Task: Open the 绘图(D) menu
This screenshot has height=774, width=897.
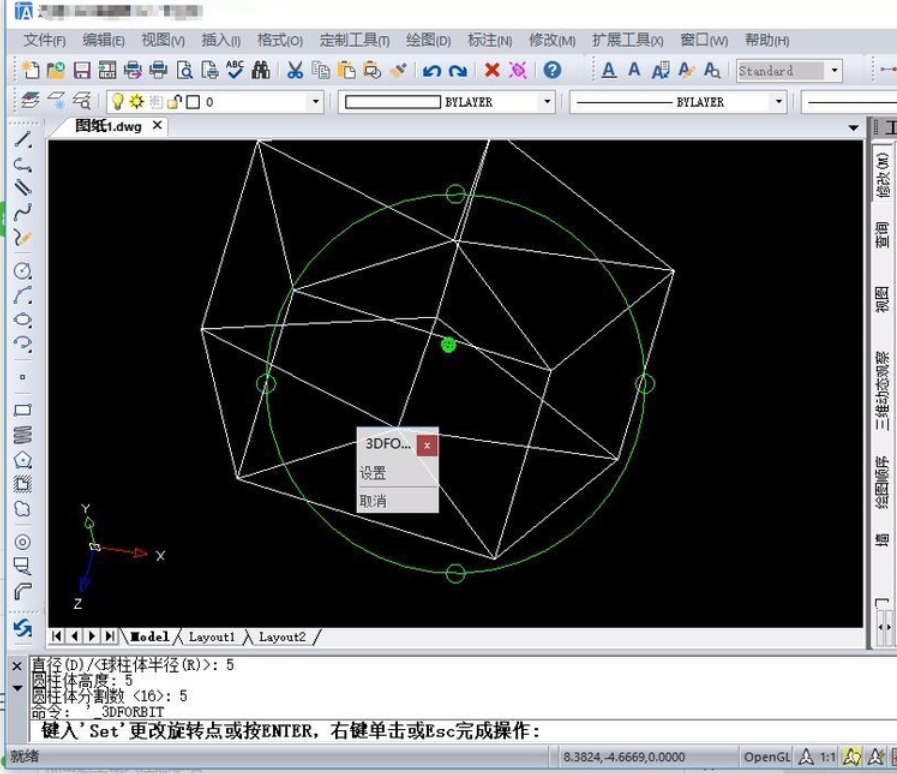Action: pos(428,40)
